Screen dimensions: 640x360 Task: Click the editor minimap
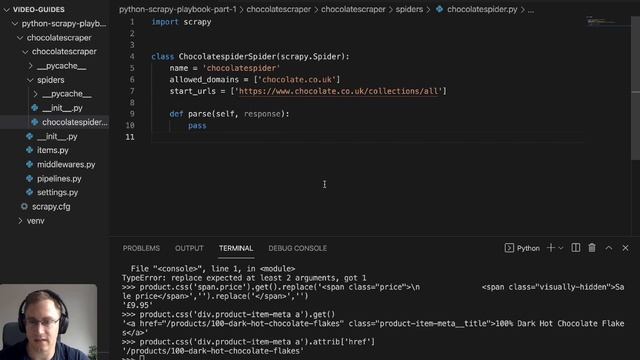click(601, 21)
